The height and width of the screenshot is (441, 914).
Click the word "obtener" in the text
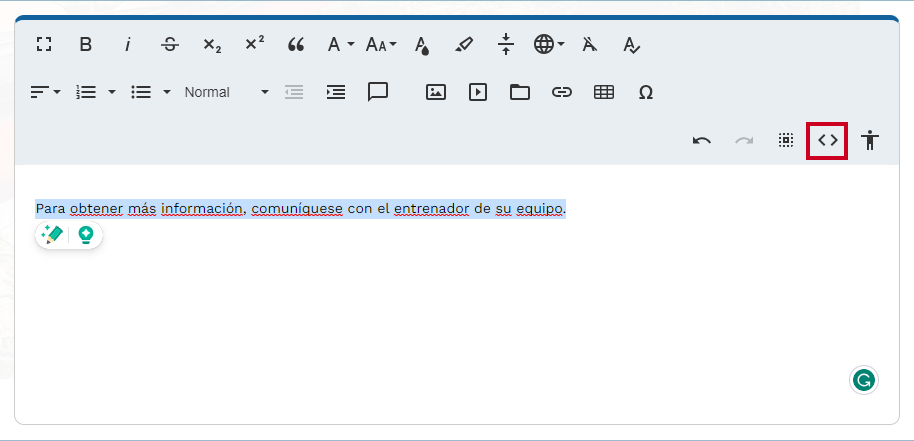(96, 209)
